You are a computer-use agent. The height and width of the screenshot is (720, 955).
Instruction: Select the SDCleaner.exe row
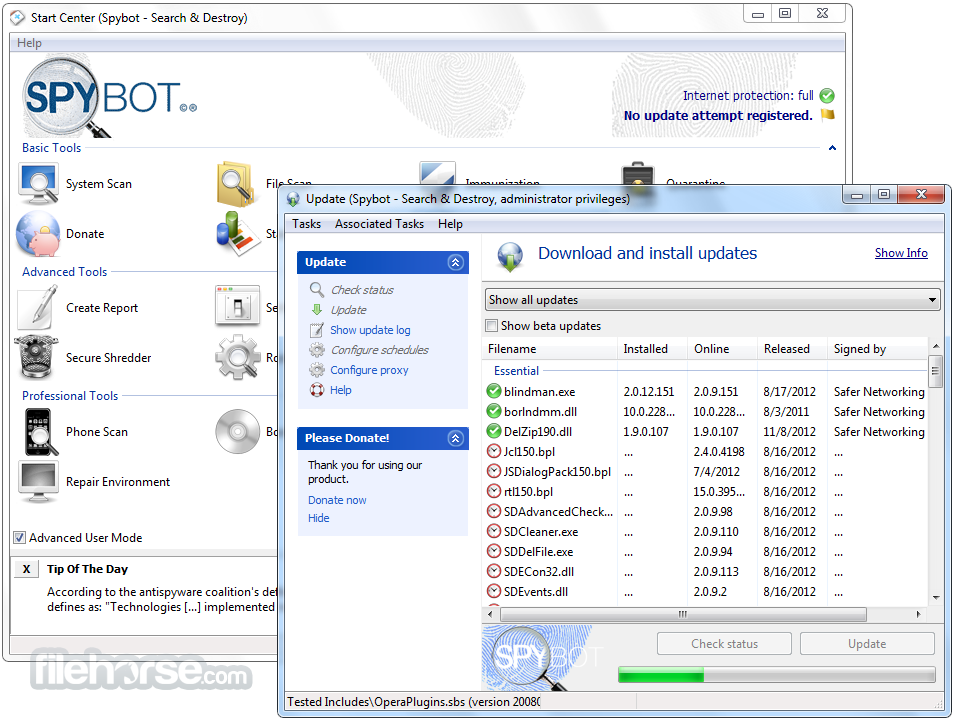click(705, 532)
